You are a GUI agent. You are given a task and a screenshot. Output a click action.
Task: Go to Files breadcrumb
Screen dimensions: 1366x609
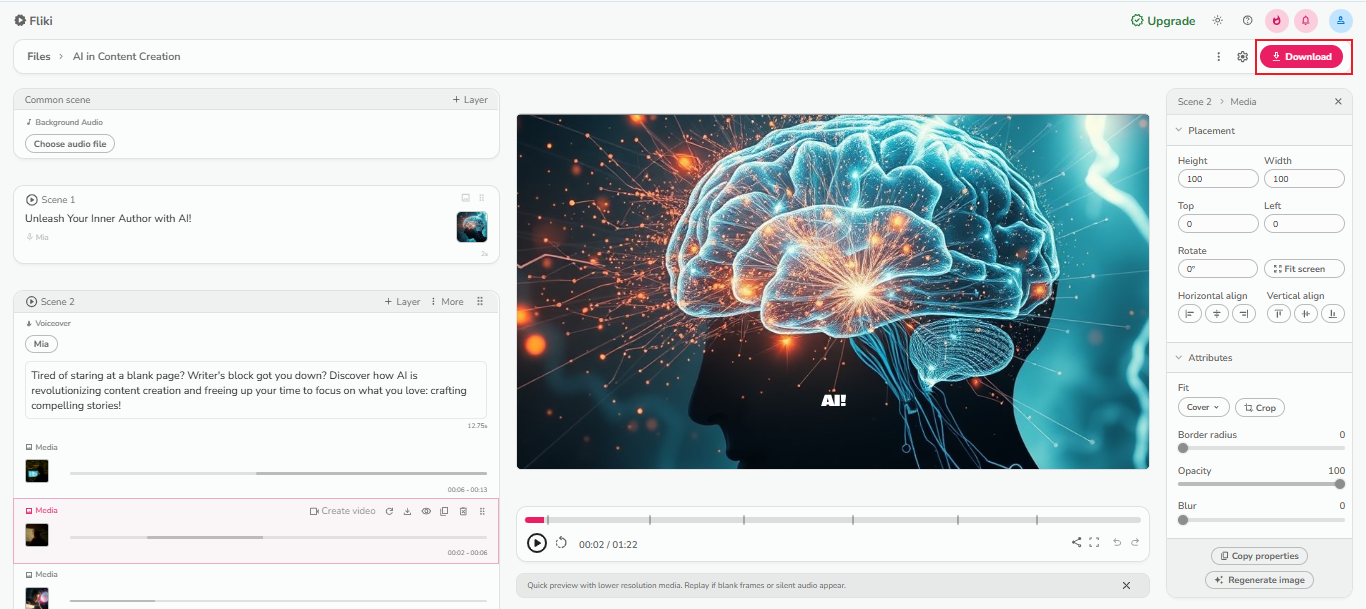[x=39, y=57]
